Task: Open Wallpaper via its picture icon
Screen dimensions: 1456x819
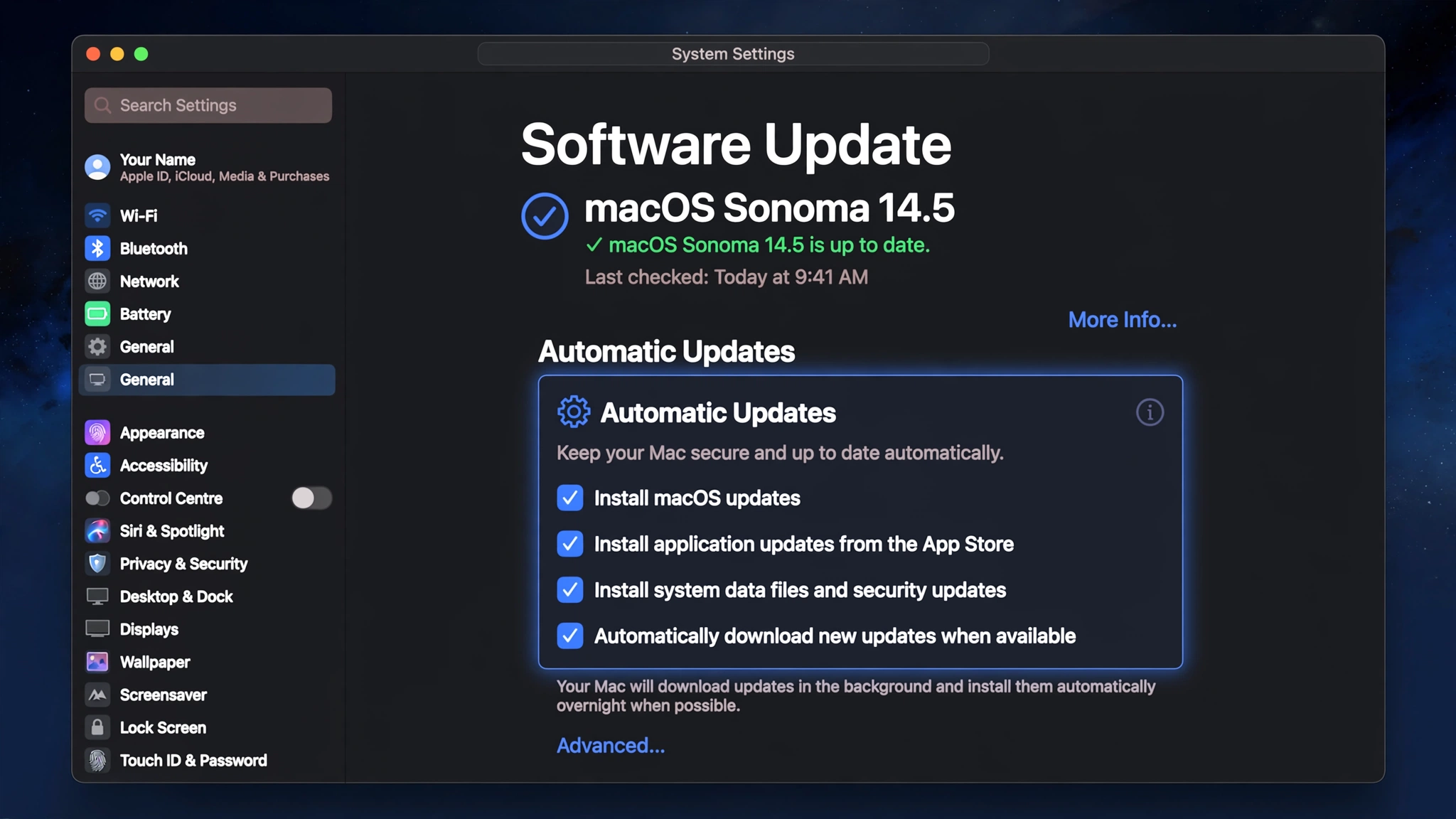Action: pos(97,661)
